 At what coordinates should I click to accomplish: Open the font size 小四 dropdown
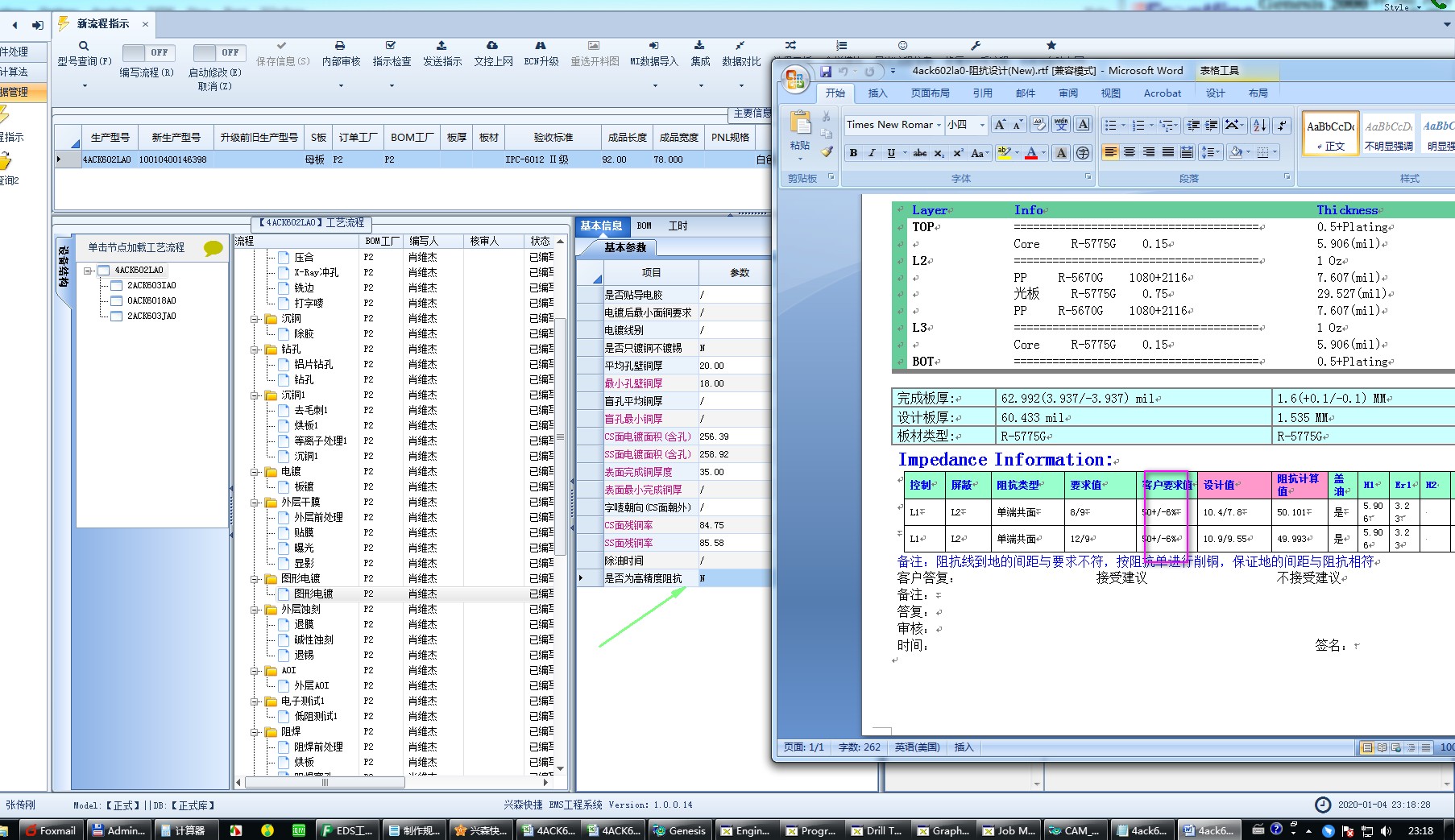point(982,125)
